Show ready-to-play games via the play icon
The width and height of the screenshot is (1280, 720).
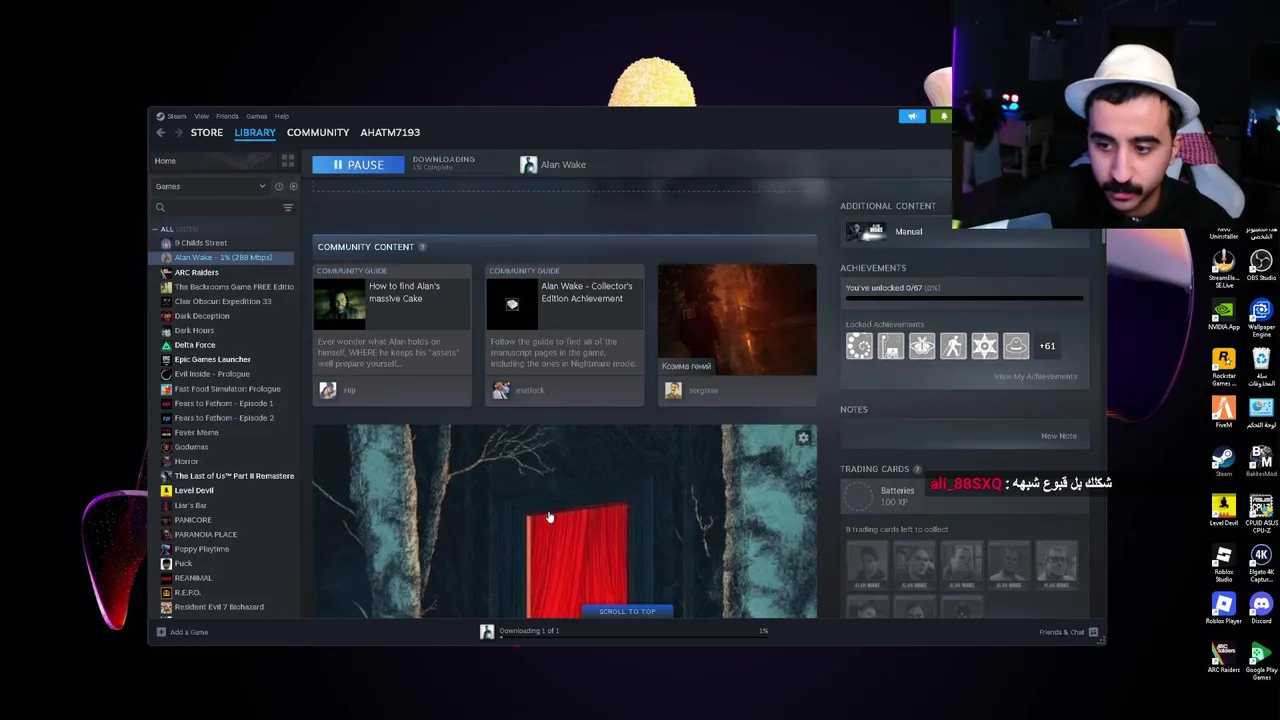click(293, 186)
